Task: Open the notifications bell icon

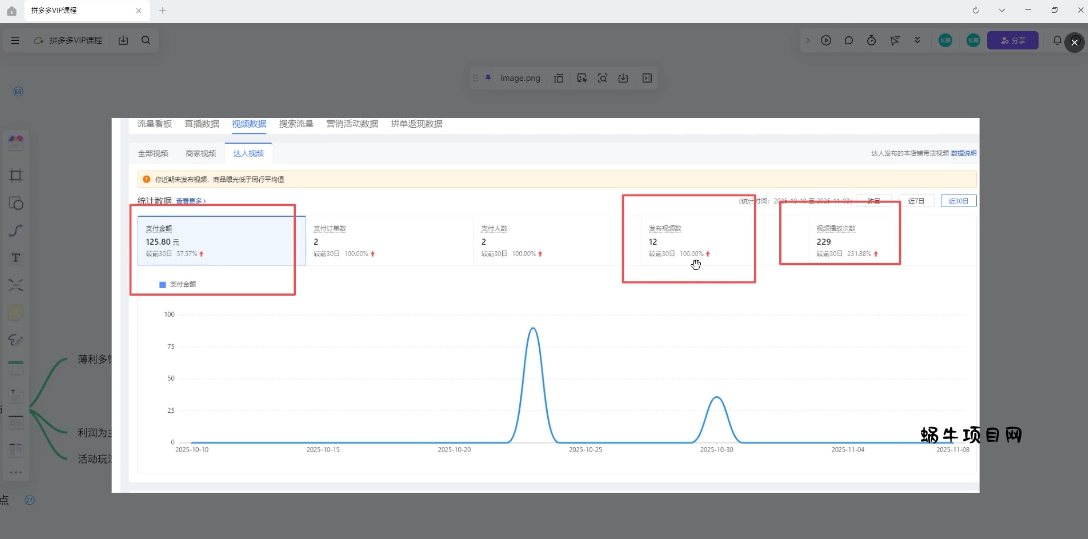Action: (x=1057, y=41)
